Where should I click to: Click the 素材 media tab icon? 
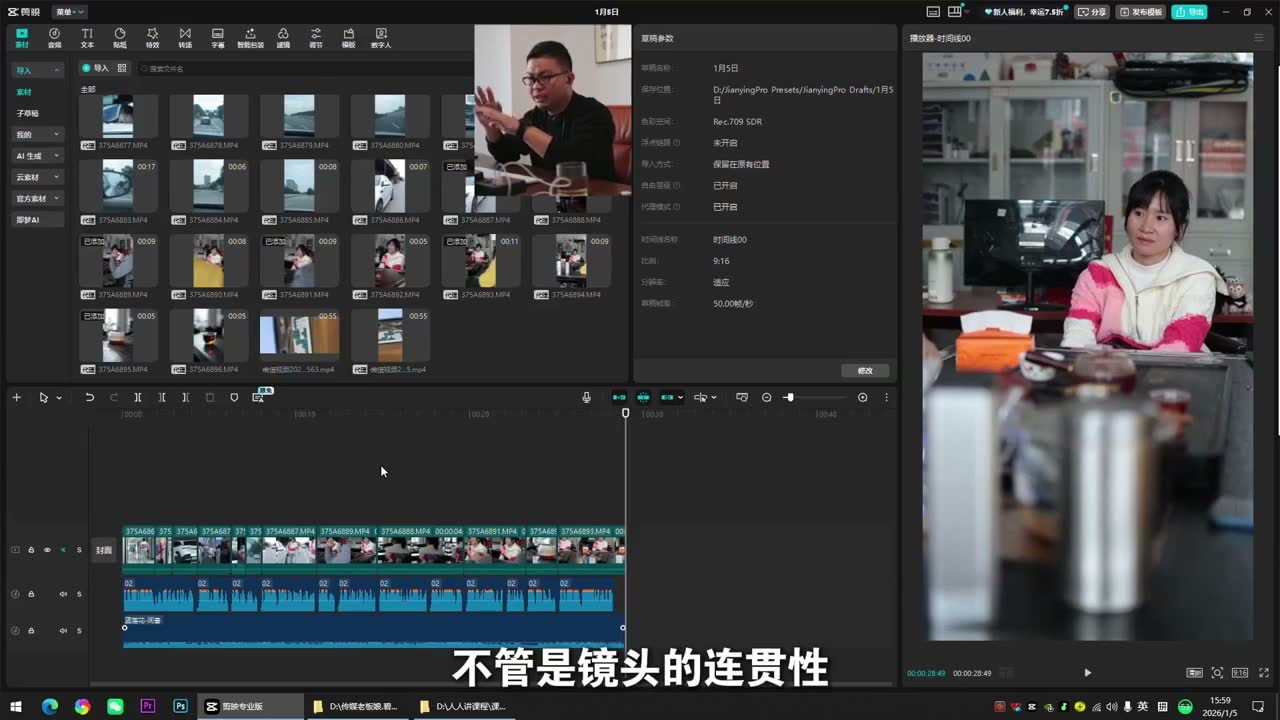[22, 38]
